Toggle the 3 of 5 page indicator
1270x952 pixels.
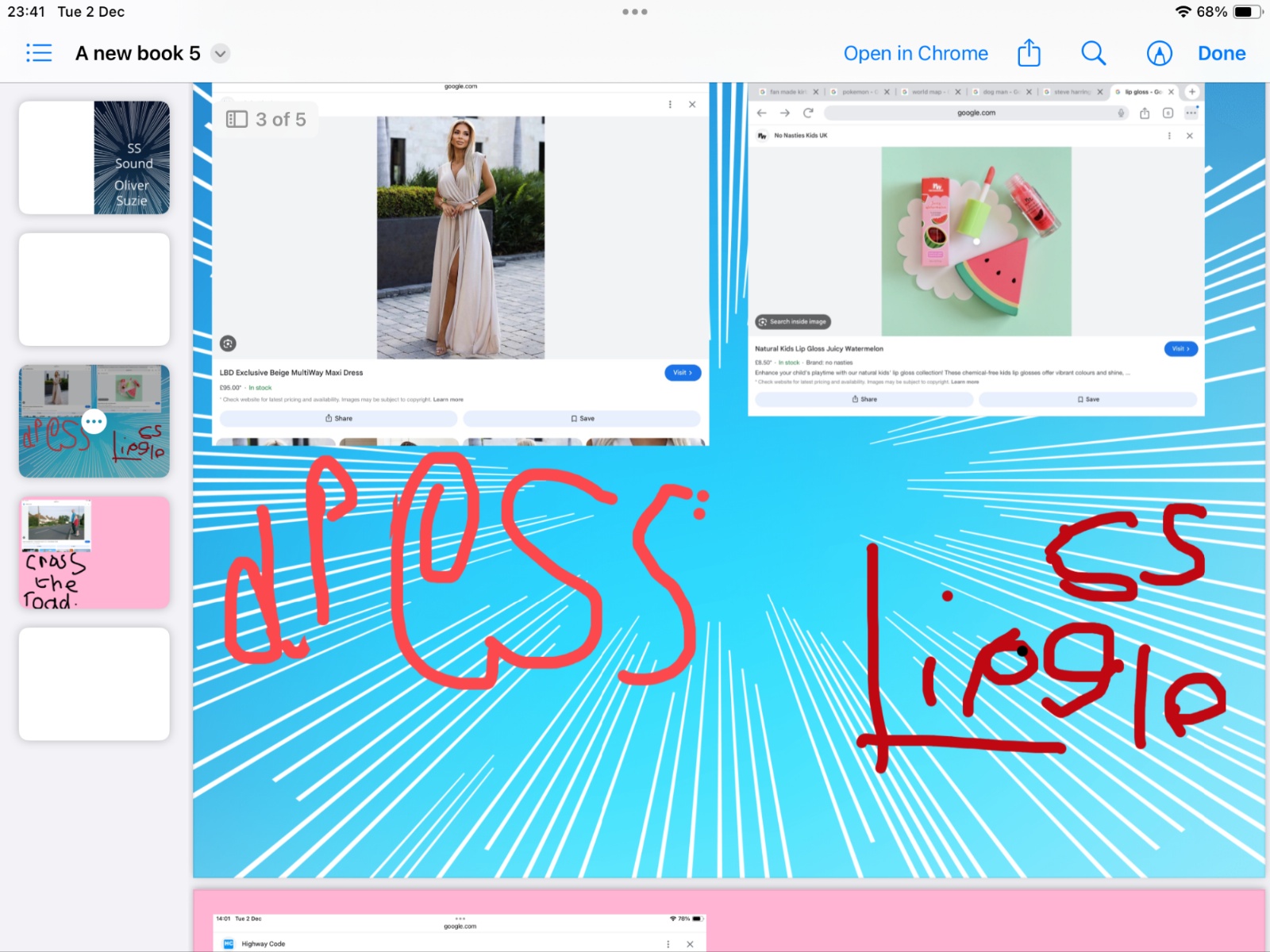[267, 120]
